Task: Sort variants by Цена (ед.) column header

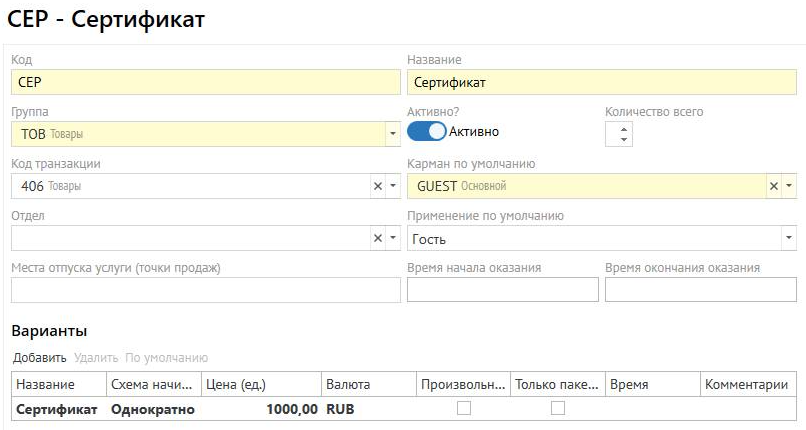Action: tap(235, 384)
